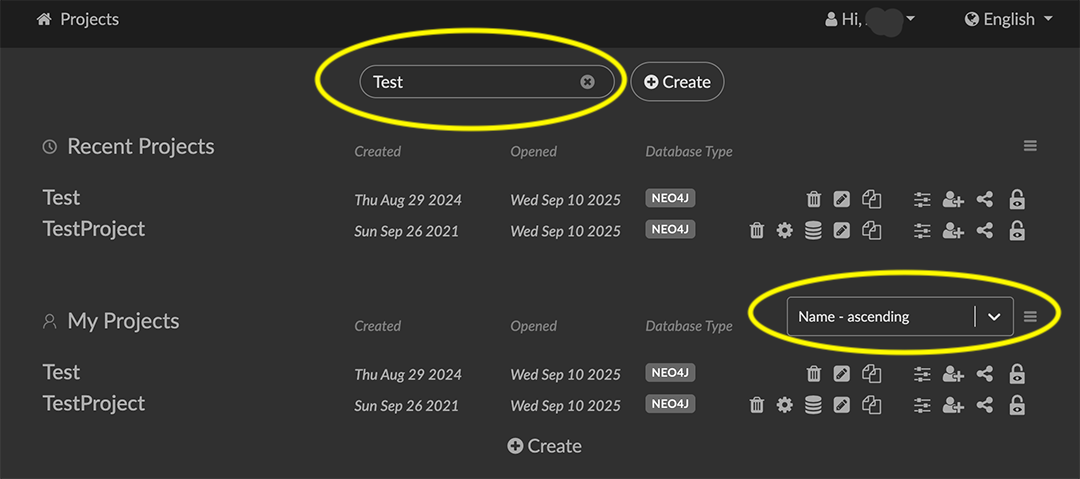
Task: Add a user to TestProject in My Projects
Action: [x=953, y=405]
